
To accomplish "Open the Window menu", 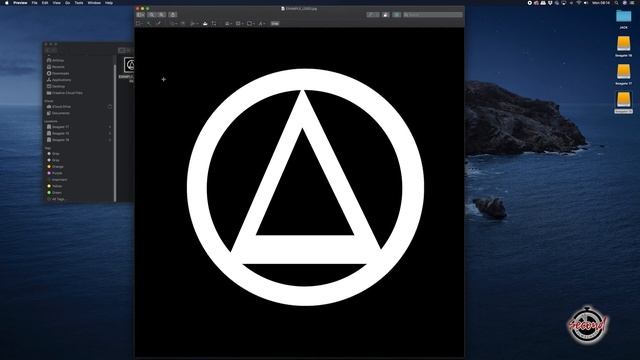I will (94, 3).
